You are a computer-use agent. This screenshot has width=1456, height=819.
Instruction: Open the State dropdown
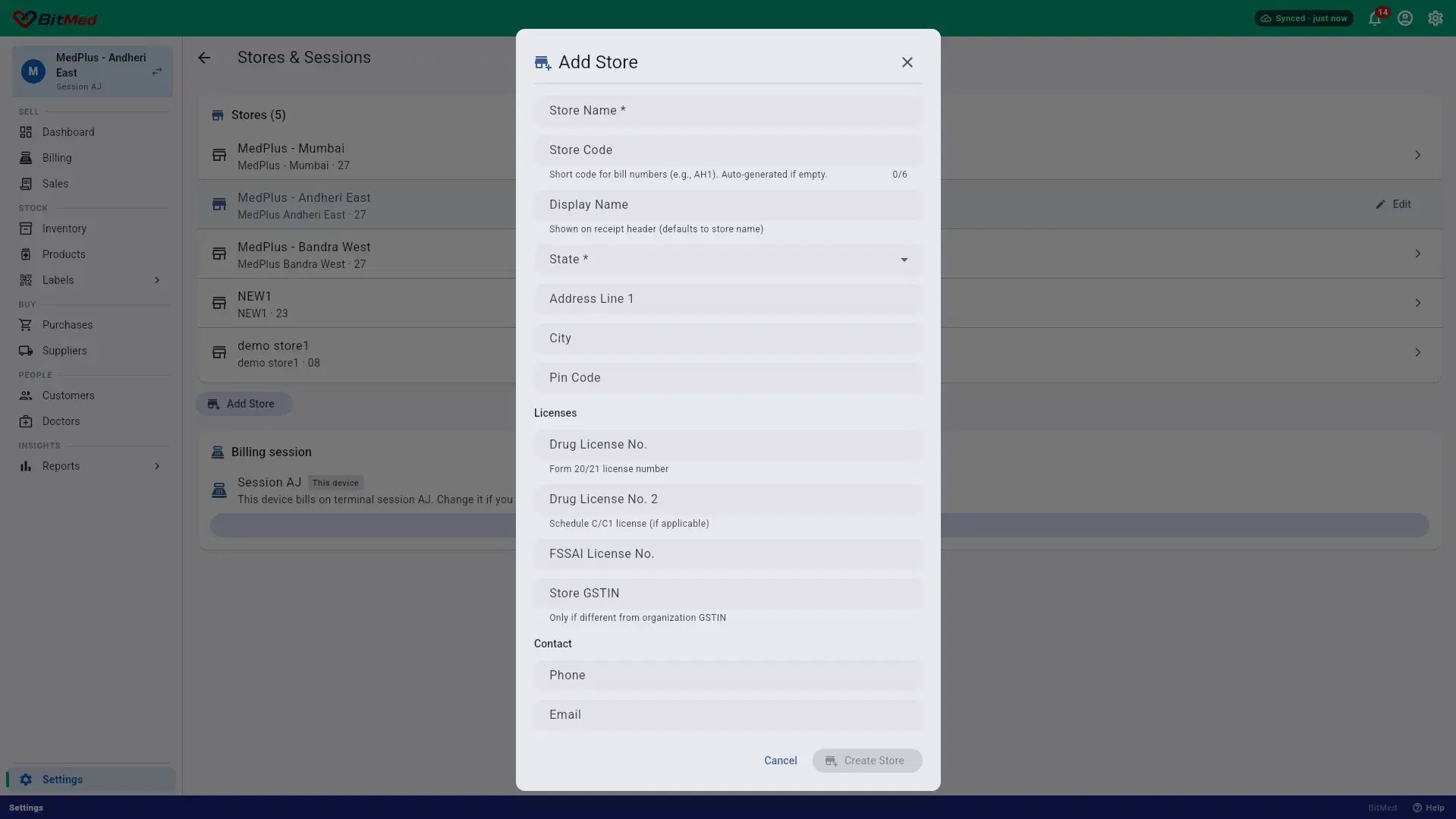pyautogui.click(x=728, y=260)
